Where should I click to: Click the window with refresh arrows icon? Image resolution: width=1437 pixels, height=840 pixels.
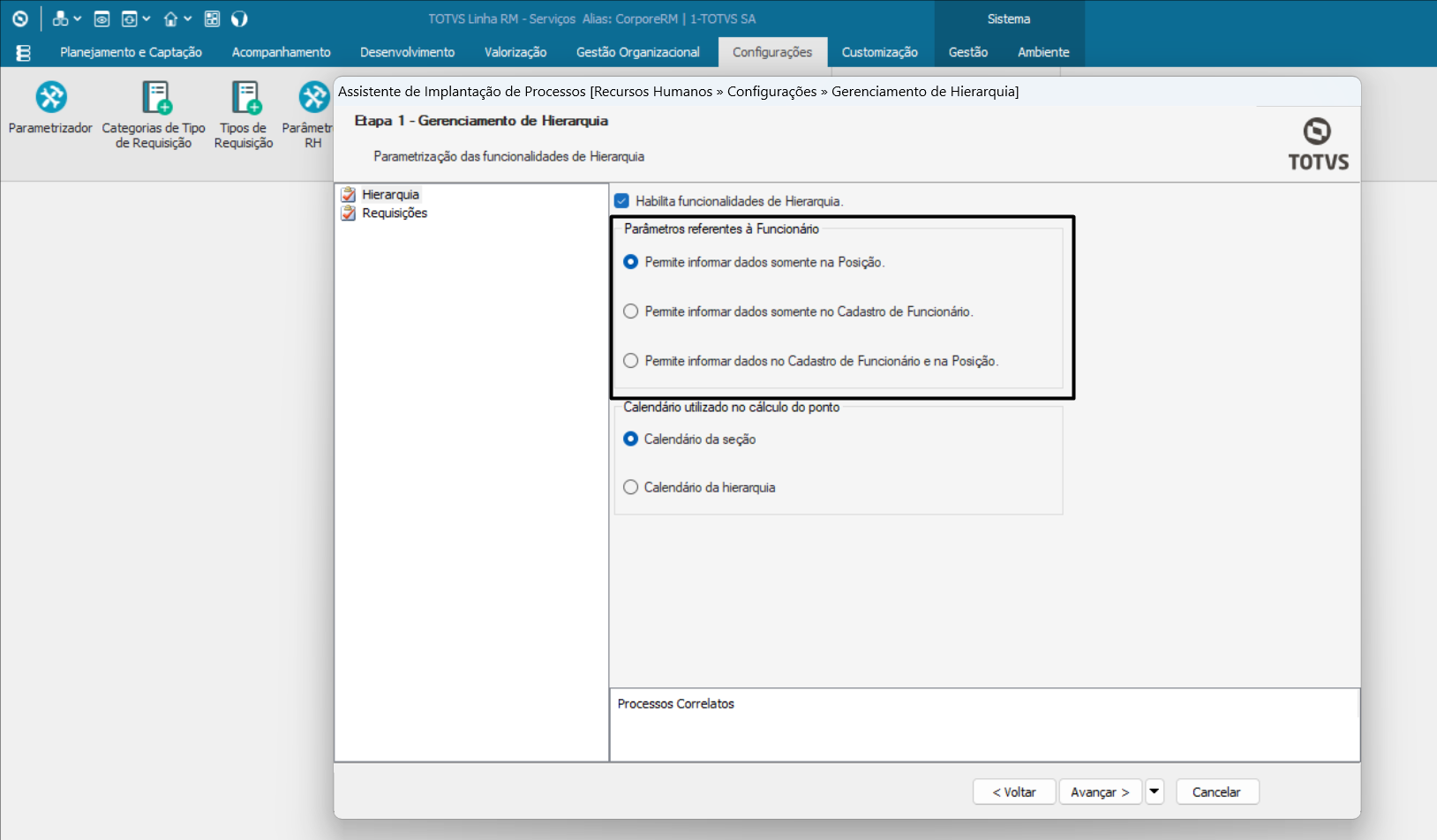(129, 19)
